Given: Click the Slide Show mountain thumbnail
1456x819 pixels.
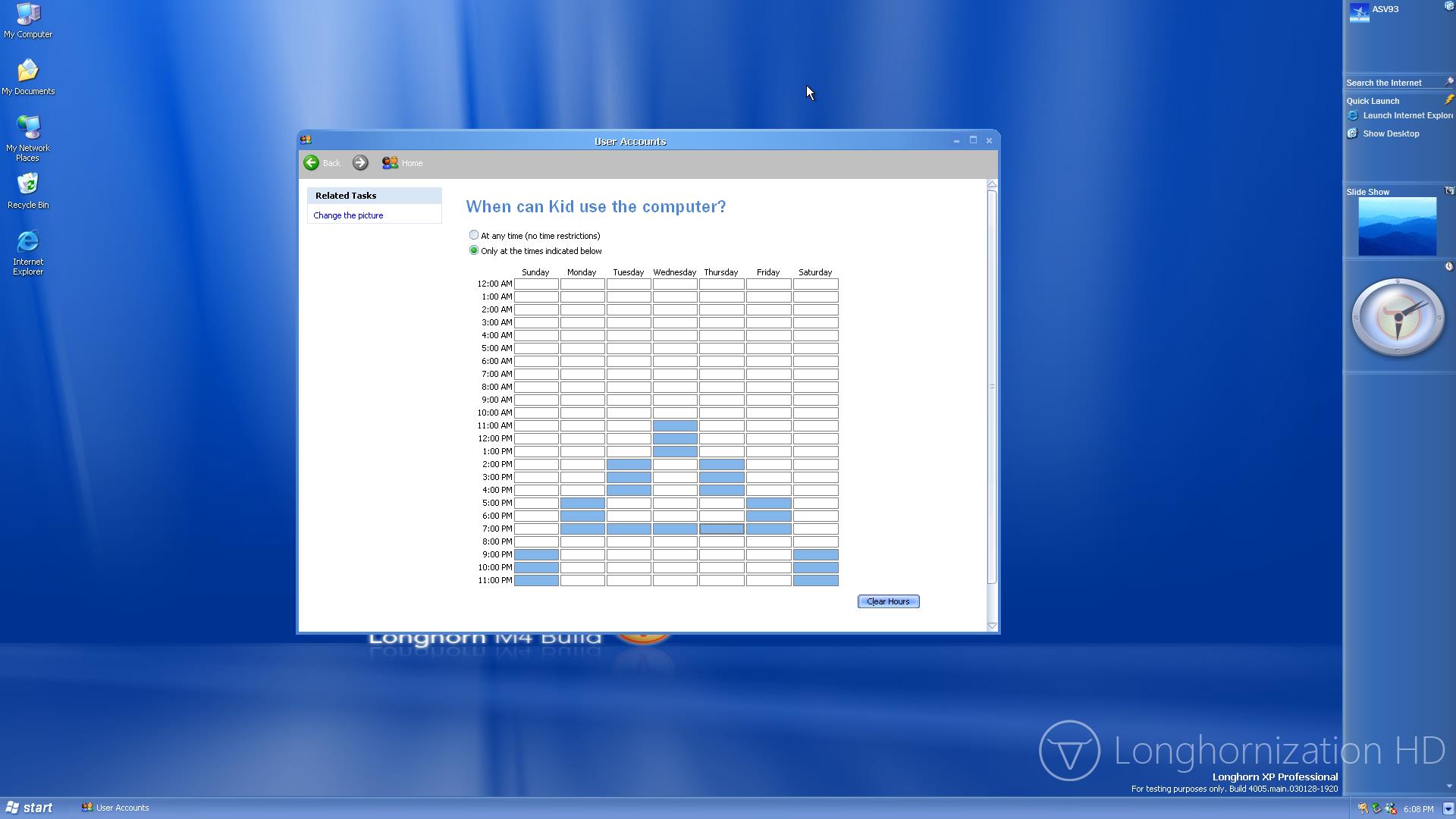Looking at the screenshot, I should [1397, 226].
